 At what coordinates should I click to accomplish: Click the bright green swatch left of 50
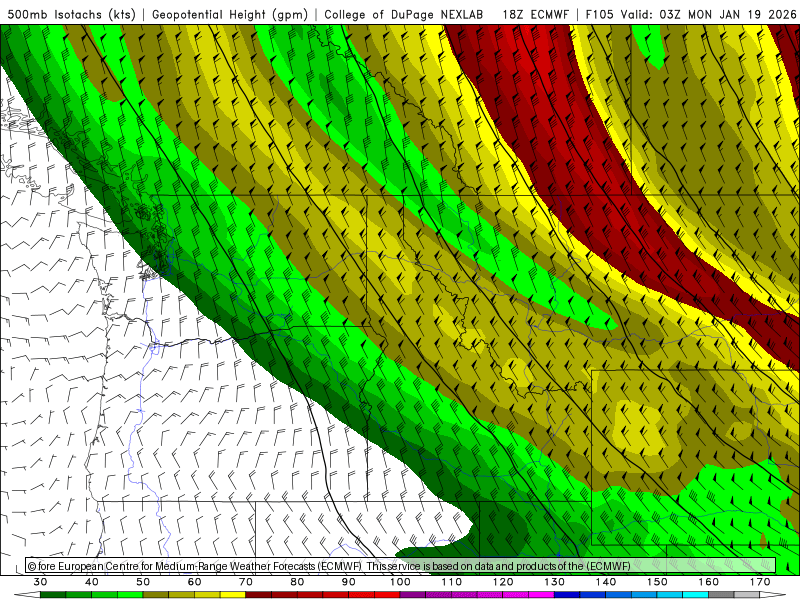point(130,595)
